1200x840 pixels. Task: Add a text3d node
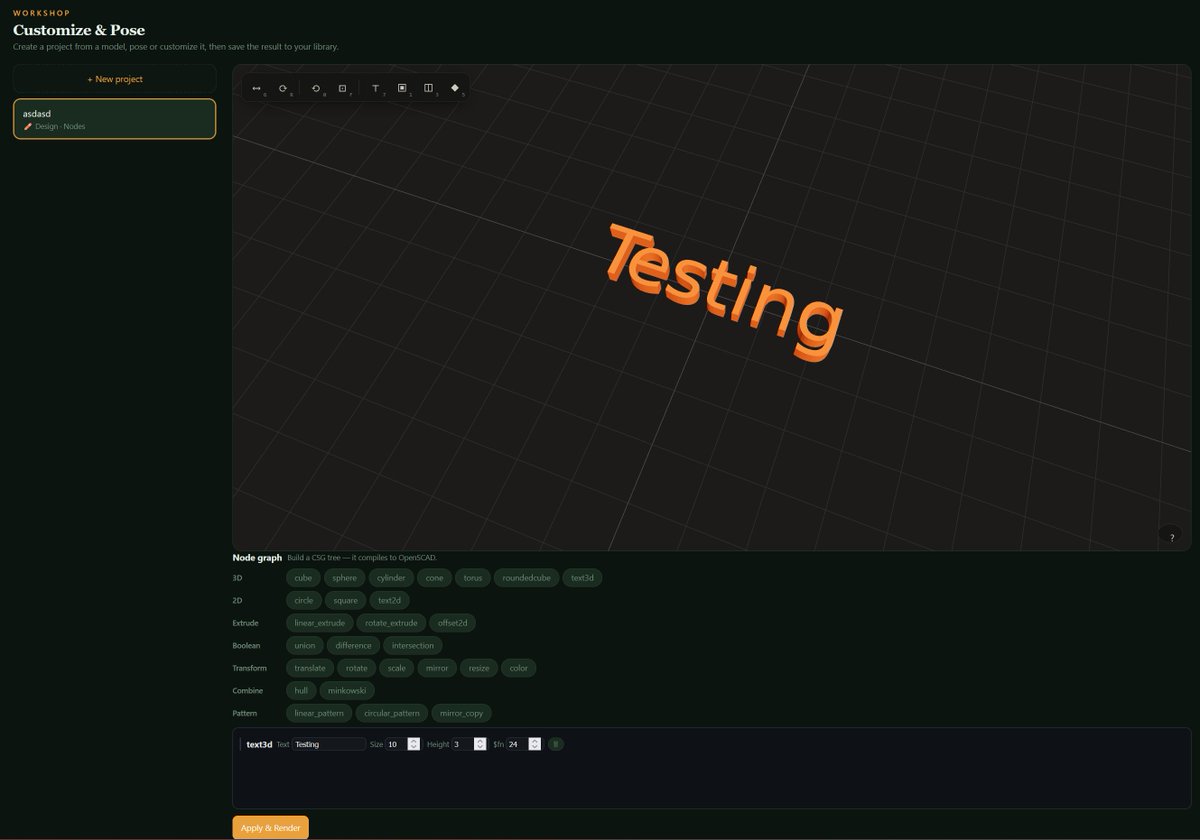pos(582,578)
